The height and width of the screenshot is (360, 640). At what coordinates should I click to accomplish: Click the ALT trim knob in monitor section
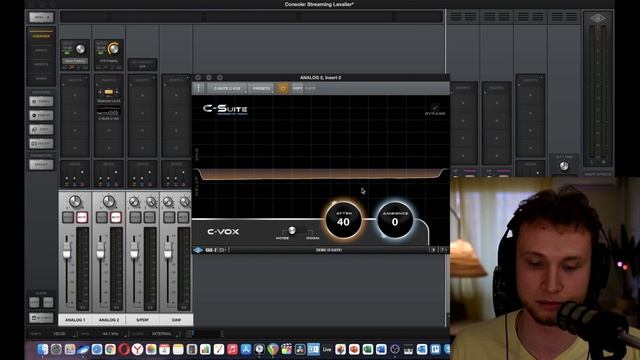[x=564, y=166]
